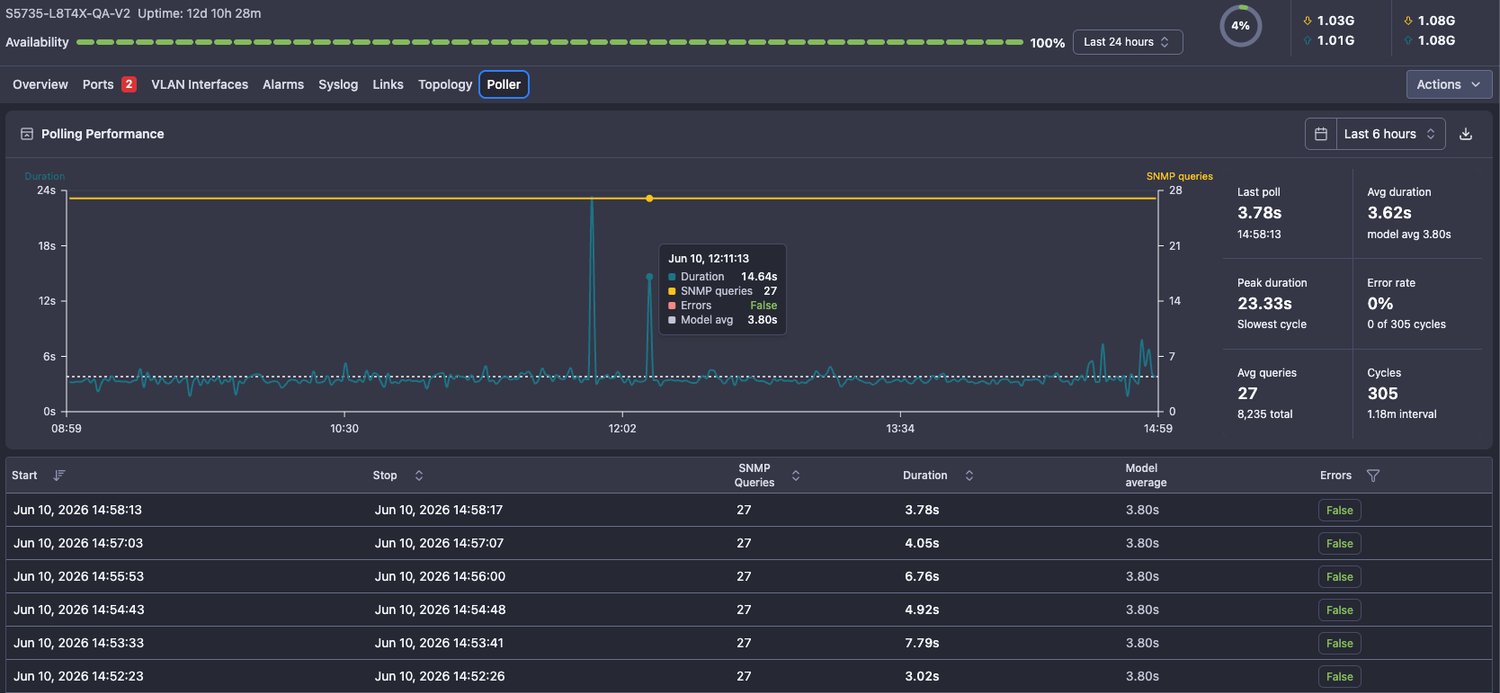This screenshot has width=1500, height=693.
Task: Open the Links tab
Action: click(x=388, y=85)
